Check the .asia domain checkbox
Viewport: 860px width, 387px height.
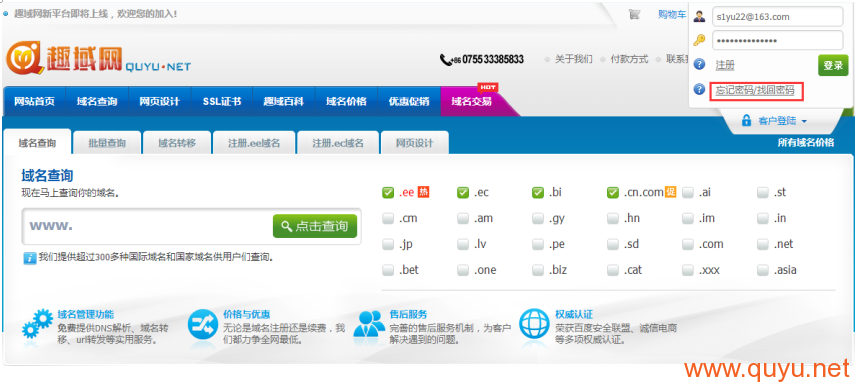[763, 270]
